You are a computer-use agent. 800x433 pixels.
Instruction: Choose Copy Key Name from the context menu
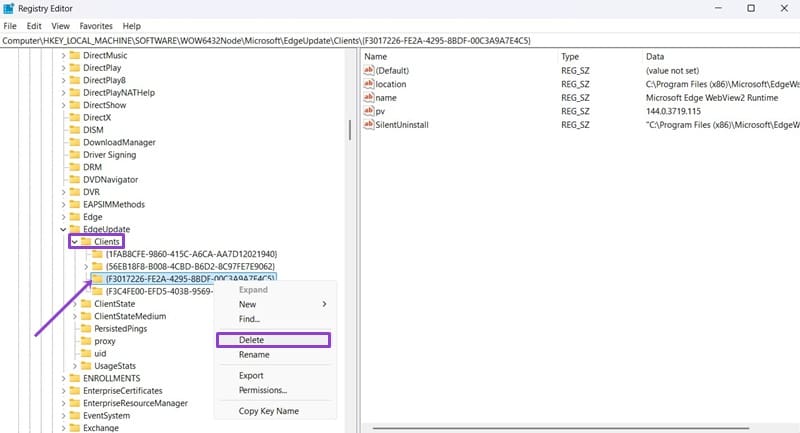[268, 411]
